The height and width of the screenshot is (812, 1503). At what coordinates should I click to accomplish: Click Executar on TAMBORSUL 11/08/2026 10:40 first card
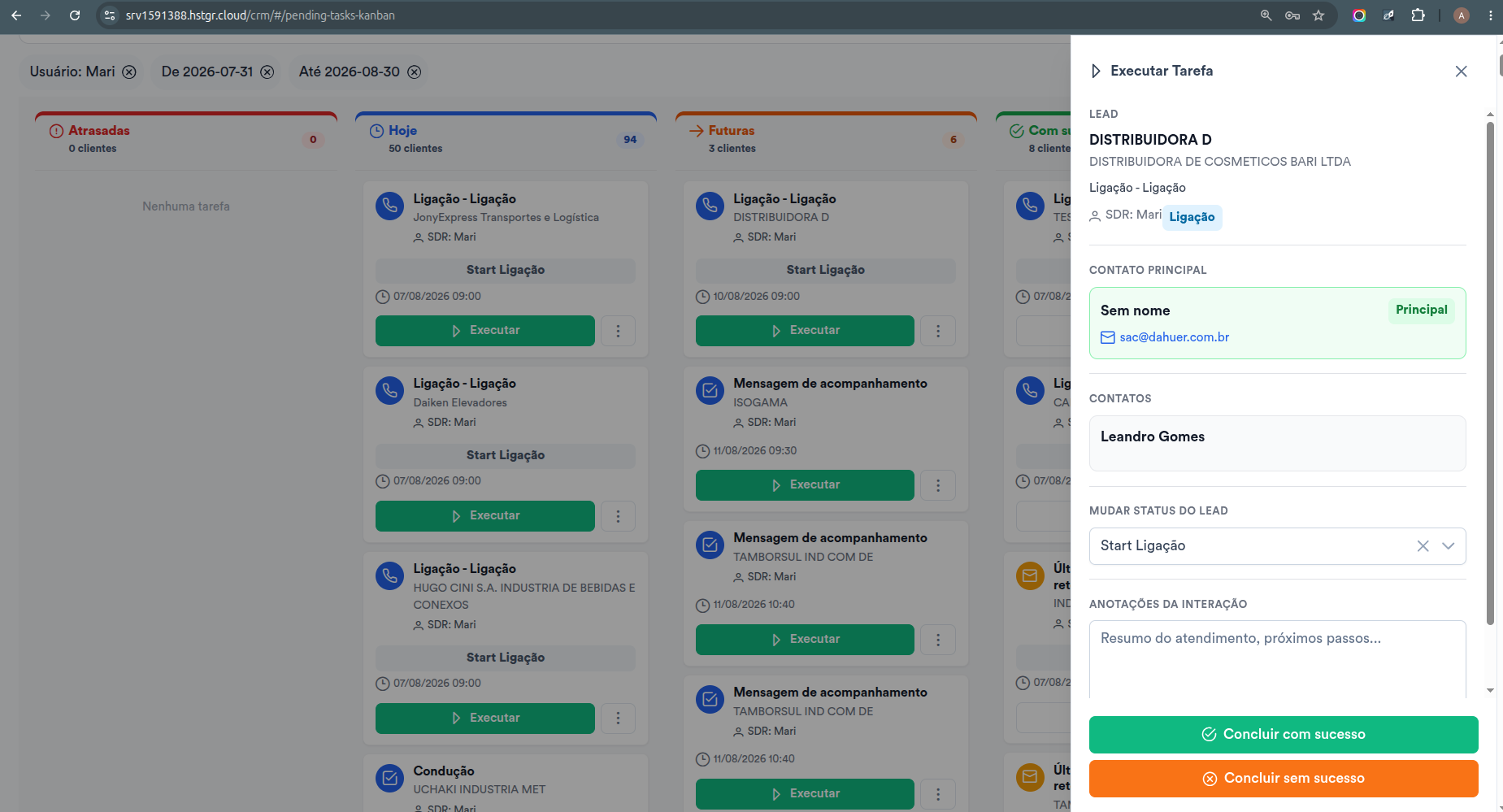(x=805, y=640)
